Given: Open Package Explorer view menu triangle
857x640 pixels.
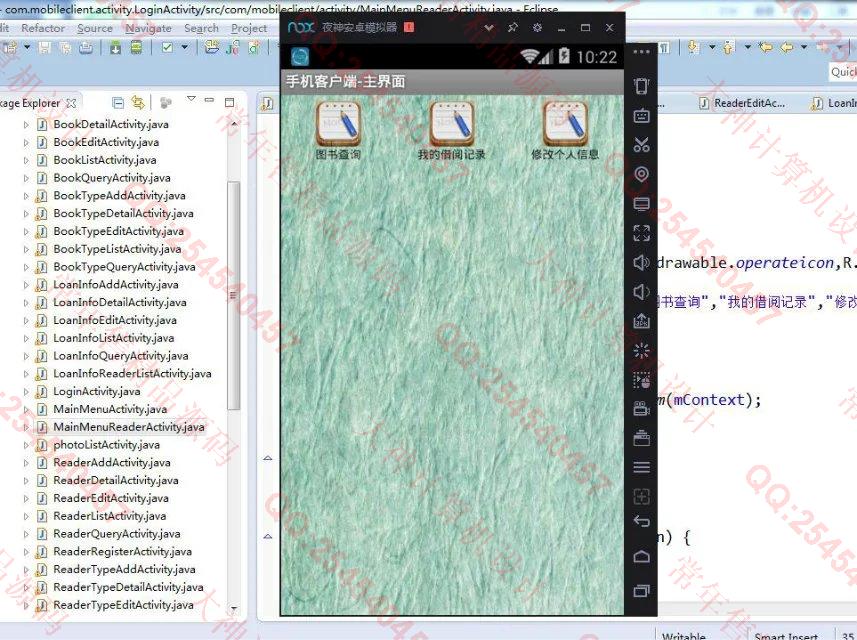Looking at the screenshot, I should click(x=191, y=99).
